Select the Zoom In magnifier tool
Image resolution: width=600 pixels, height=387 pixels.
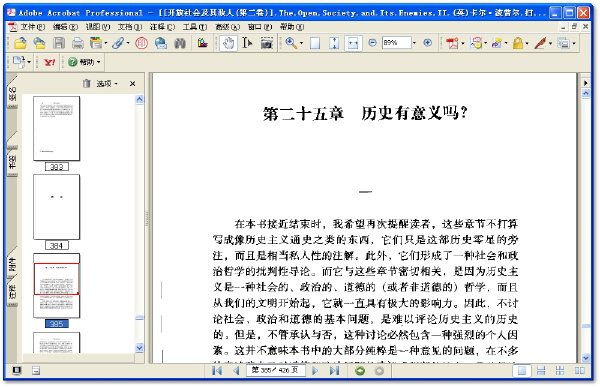pos(291,42)
